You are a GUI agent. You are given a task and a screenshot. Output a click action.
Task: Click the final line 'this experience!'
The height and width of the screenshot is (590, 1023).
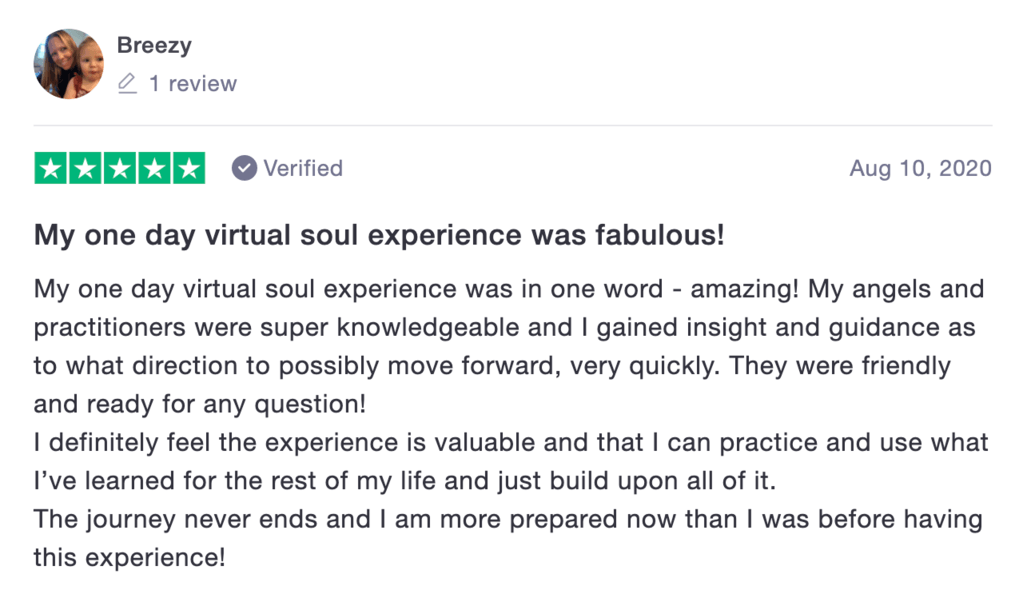click(x=129, y=558)
